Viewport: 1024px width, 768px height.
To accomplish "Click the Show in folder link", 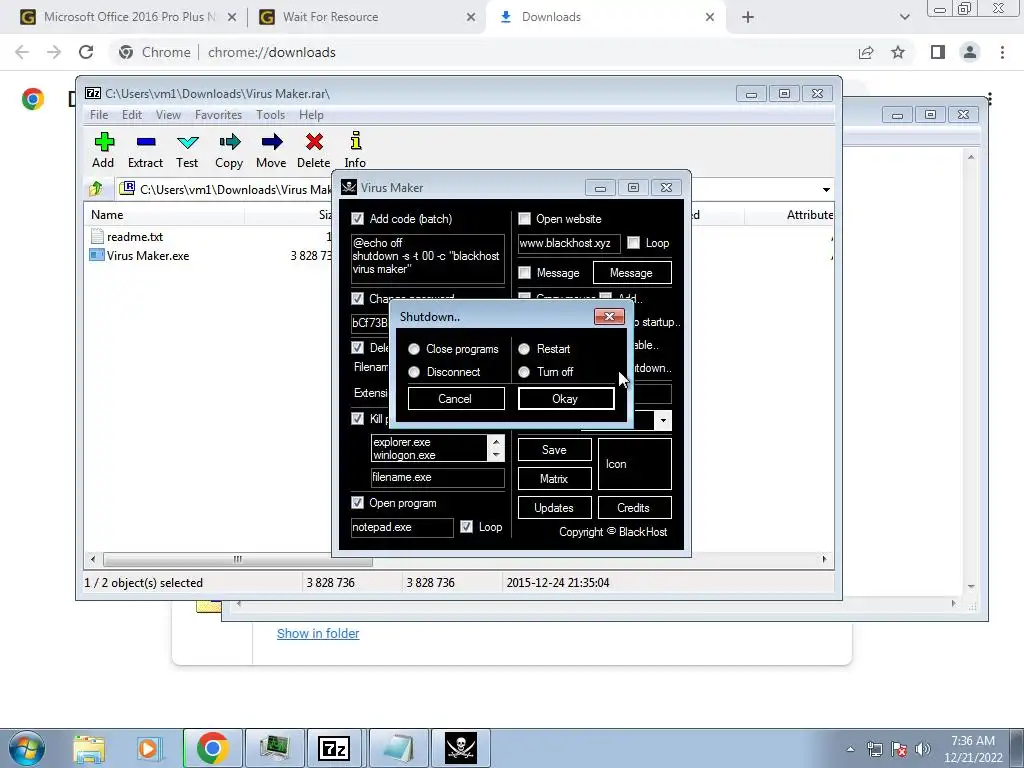I will (x=318, y=633).
